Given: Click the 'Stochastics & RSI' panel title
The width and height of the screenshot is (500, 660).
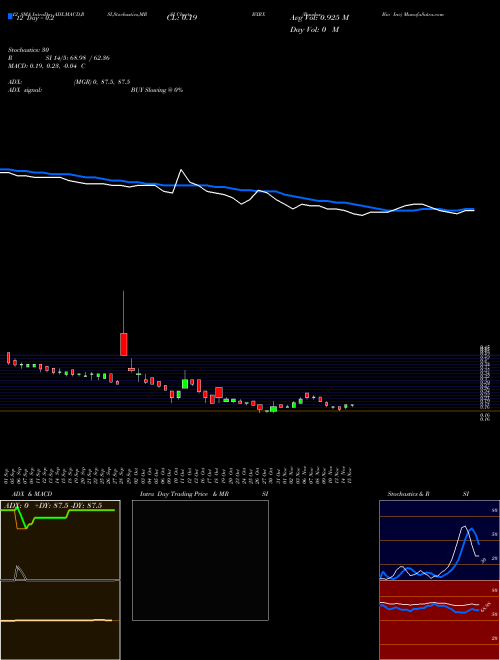Looking at the screenshot, I should pos(428,494).
